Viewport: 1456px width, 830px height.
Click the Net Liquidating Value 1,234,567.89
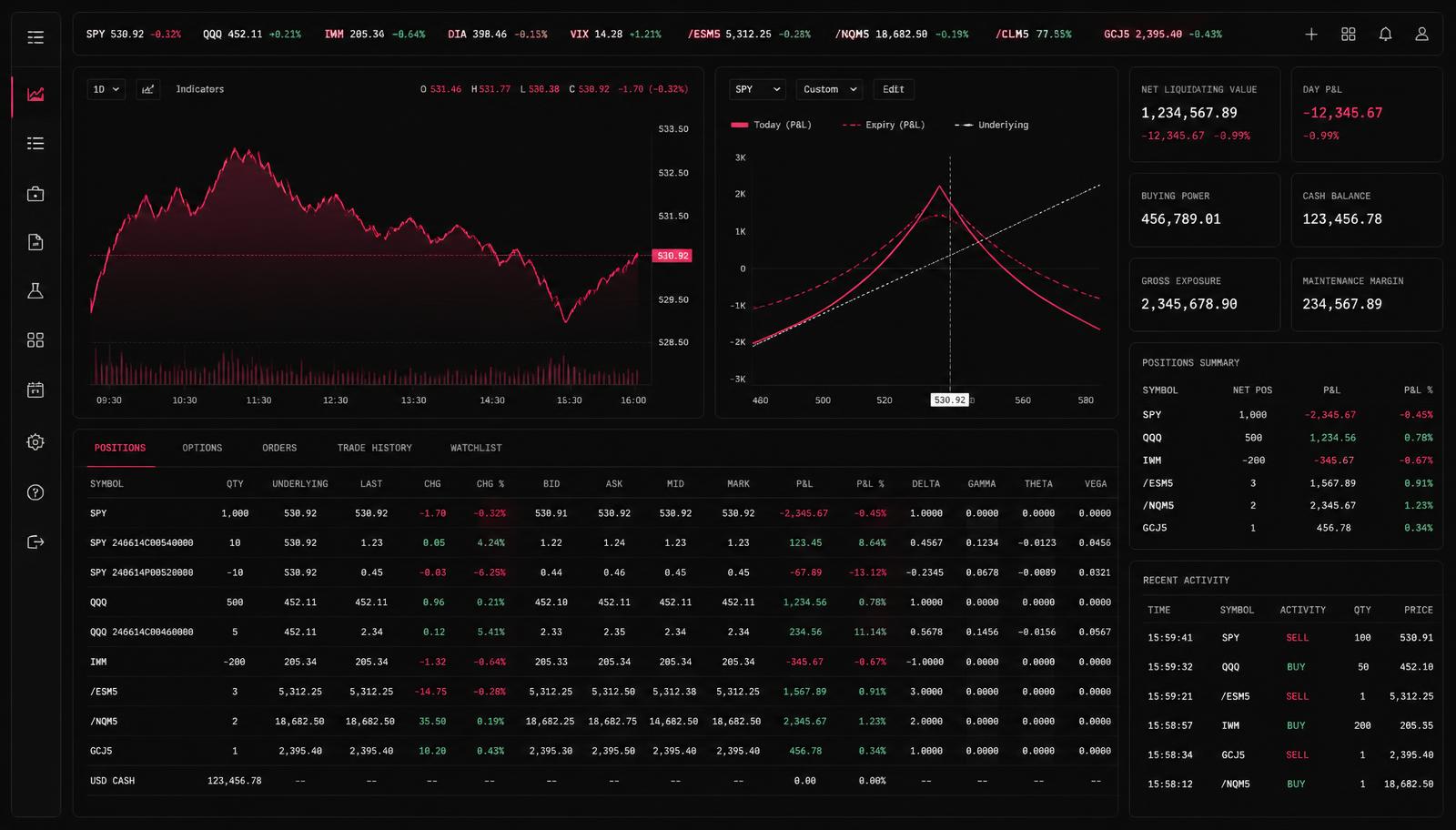[1189, 113]
